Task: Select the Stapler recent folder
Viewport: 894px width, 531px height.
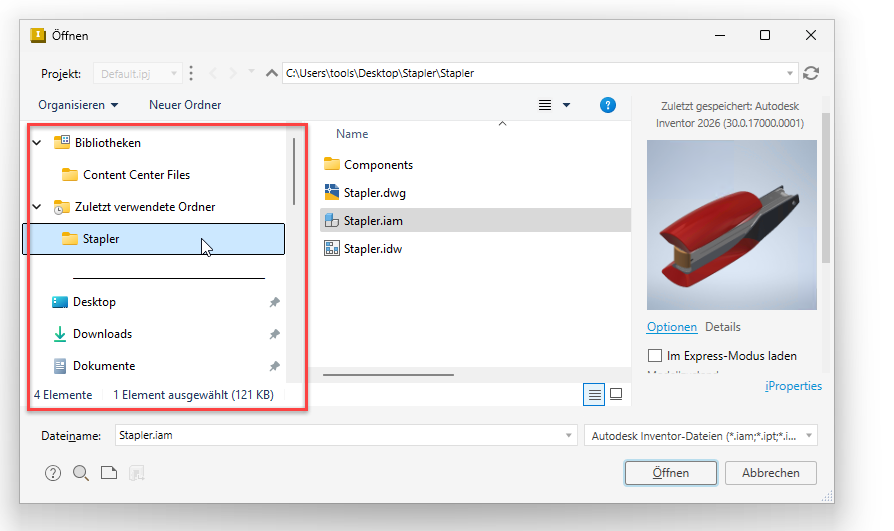Action: coord(153,239)
